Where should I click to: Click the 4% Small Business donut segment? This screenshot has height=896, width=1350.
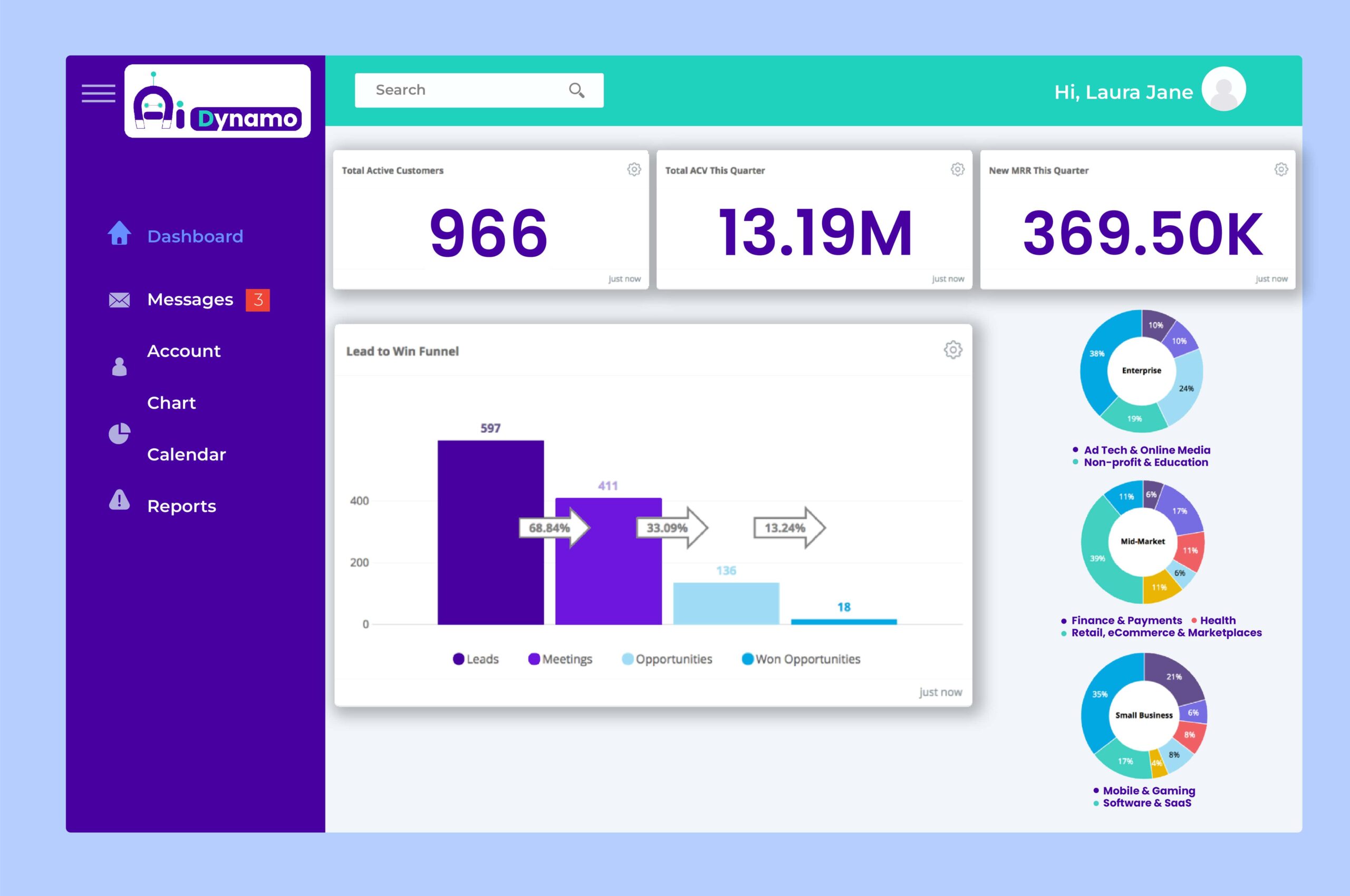tap(1157, 764)
